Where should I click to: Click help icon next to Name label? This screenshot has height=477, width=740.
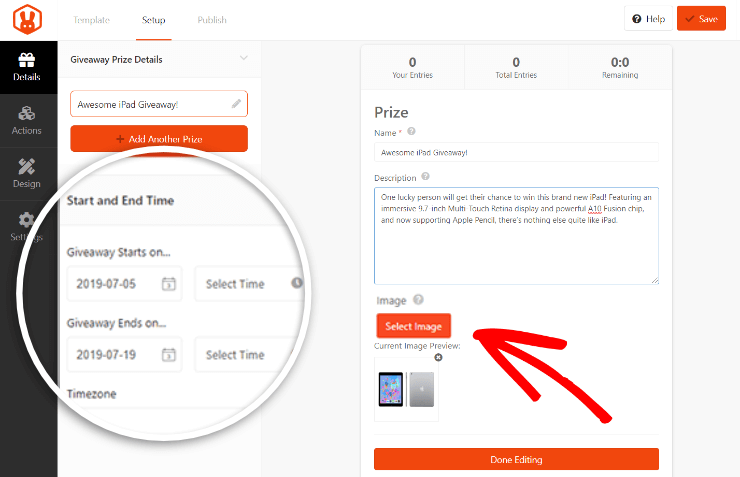[x=411, y=132]
